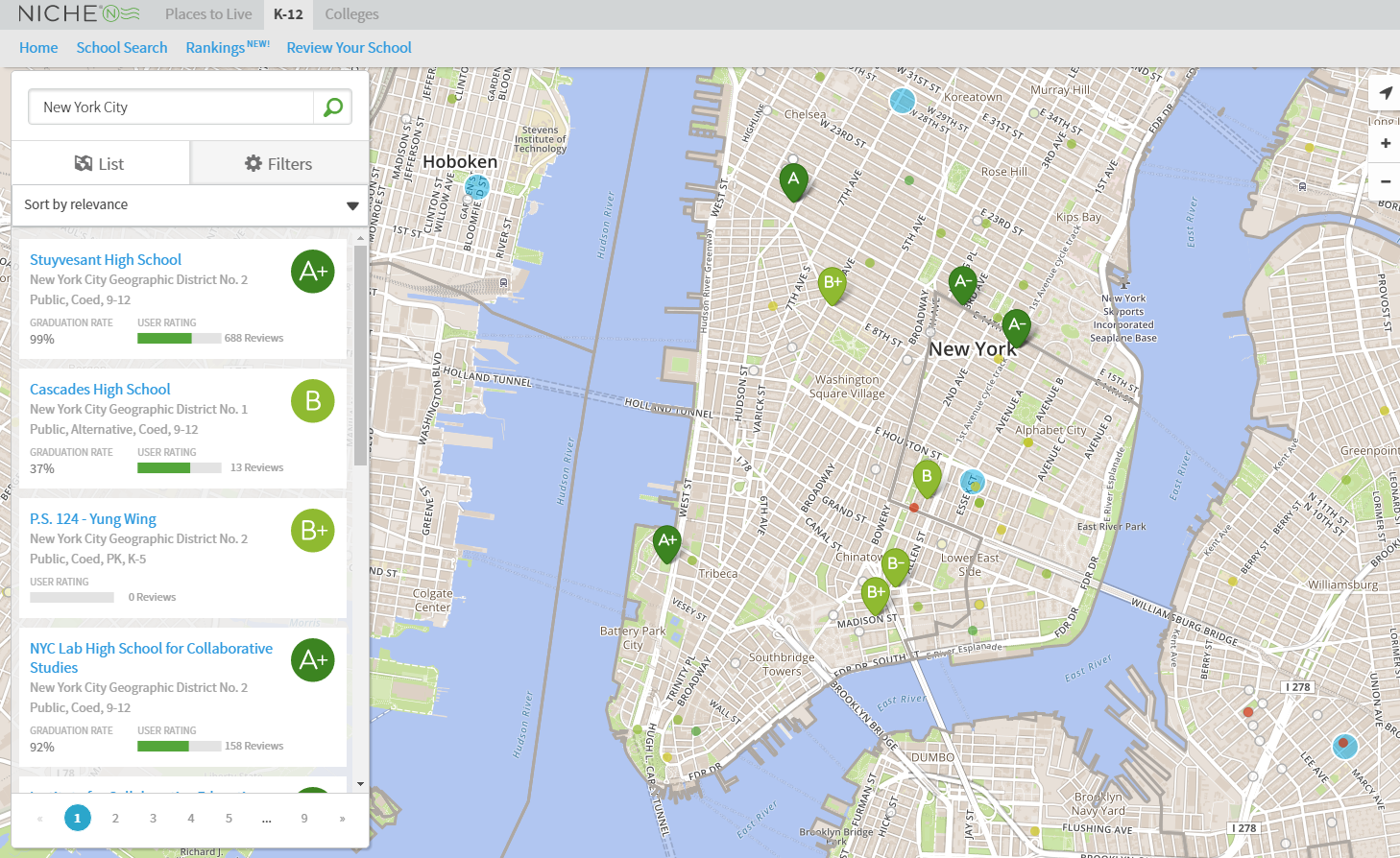This screenshot has height=858, width=1400.
Task: Click the Niche logo
Action: click(x=79, y=13)
